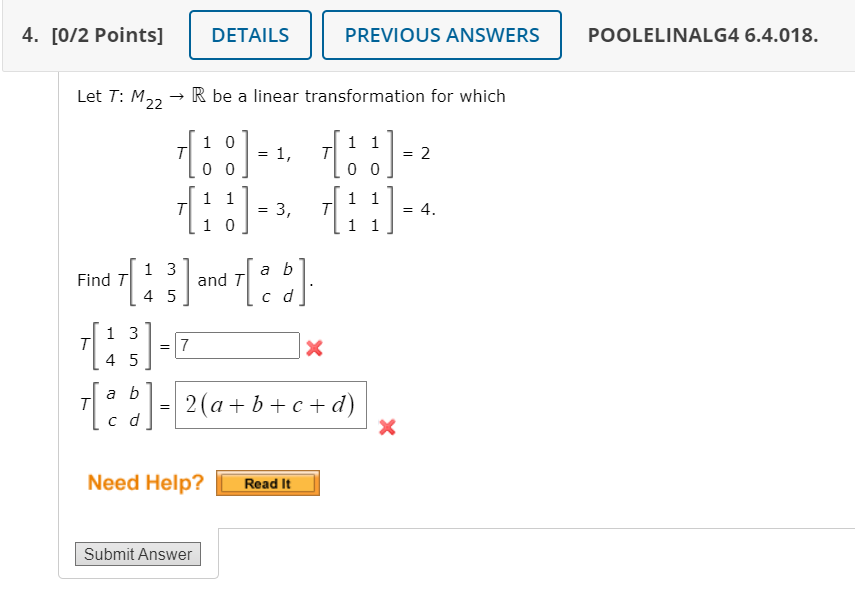
Task: Click the question number 4 header
Action: point(30,34)
